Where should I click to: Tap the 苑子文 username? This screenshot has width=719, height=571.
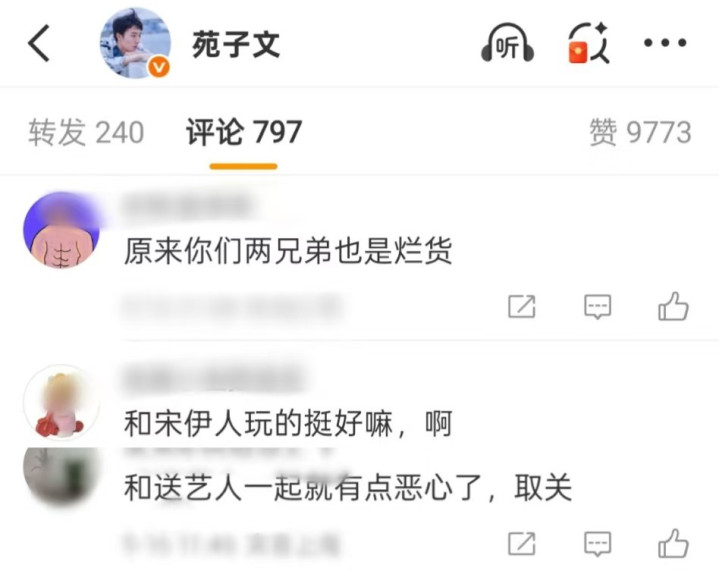(236, 44)
